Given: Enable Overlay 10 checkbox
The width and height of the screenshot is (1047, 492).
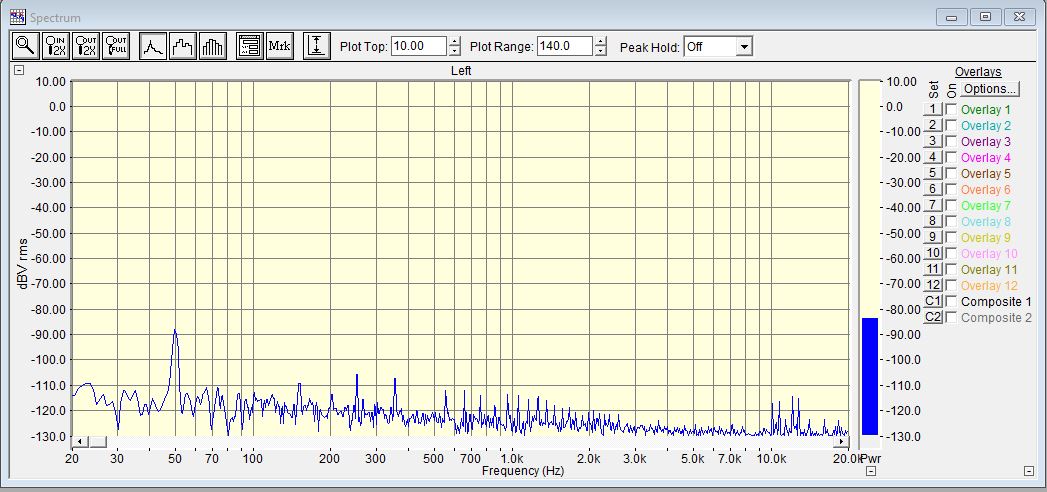Looking at the screenshot, I should click(x=951, y=254).
